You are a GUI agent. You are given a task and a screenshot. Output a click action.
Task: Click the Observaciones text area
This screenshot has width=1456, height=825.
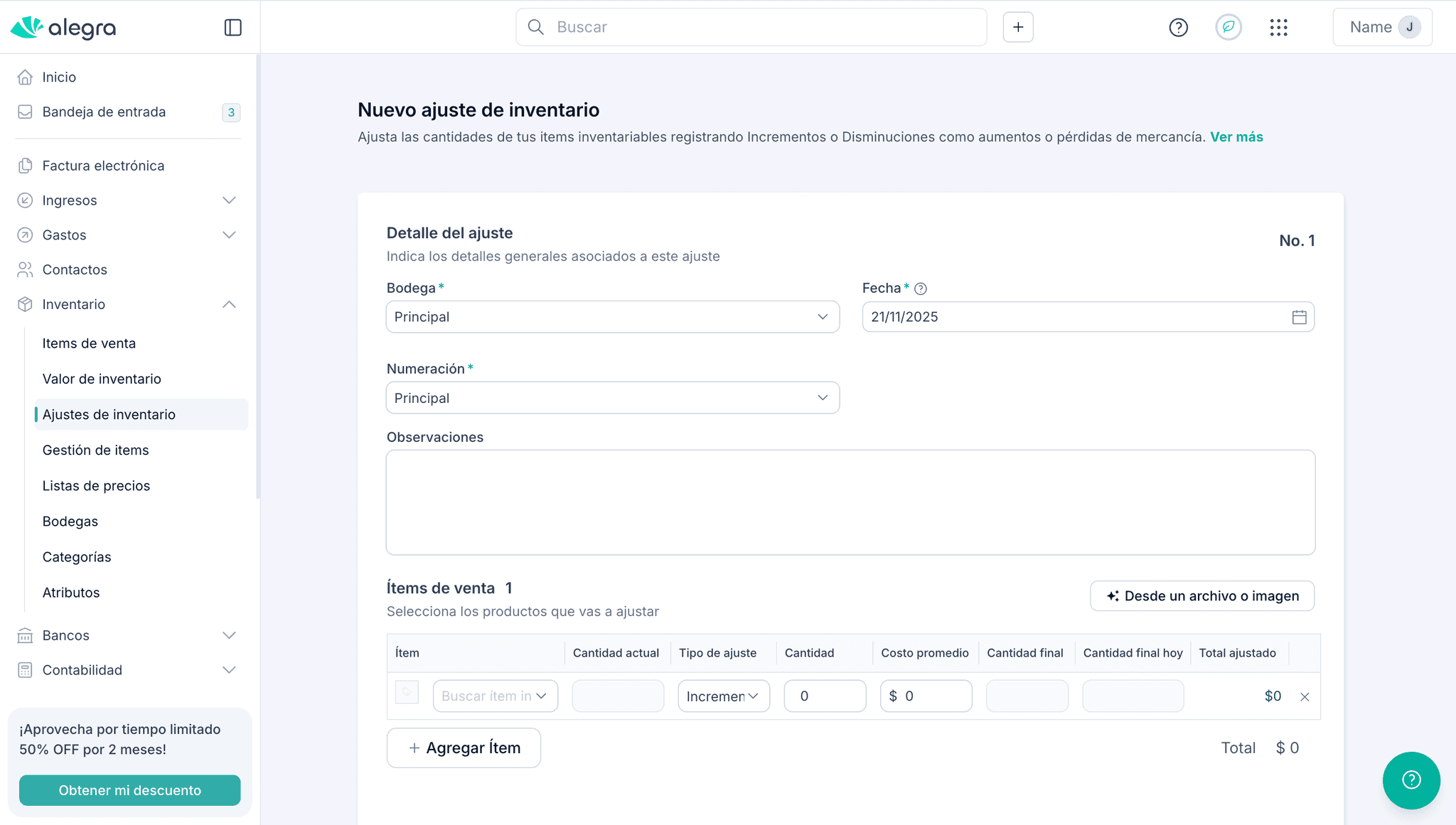pyautogui.click(x=850, y=502)
